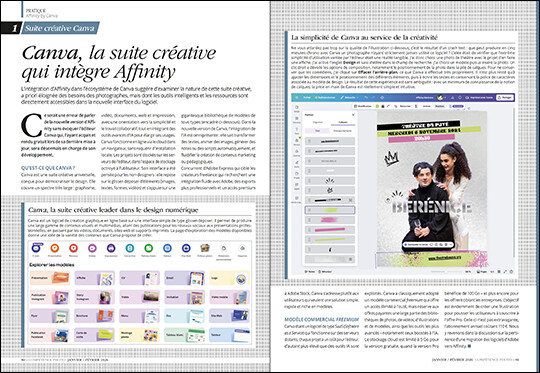Open the Brochure model card
The image size is (540, 373).
pos(94,316)
